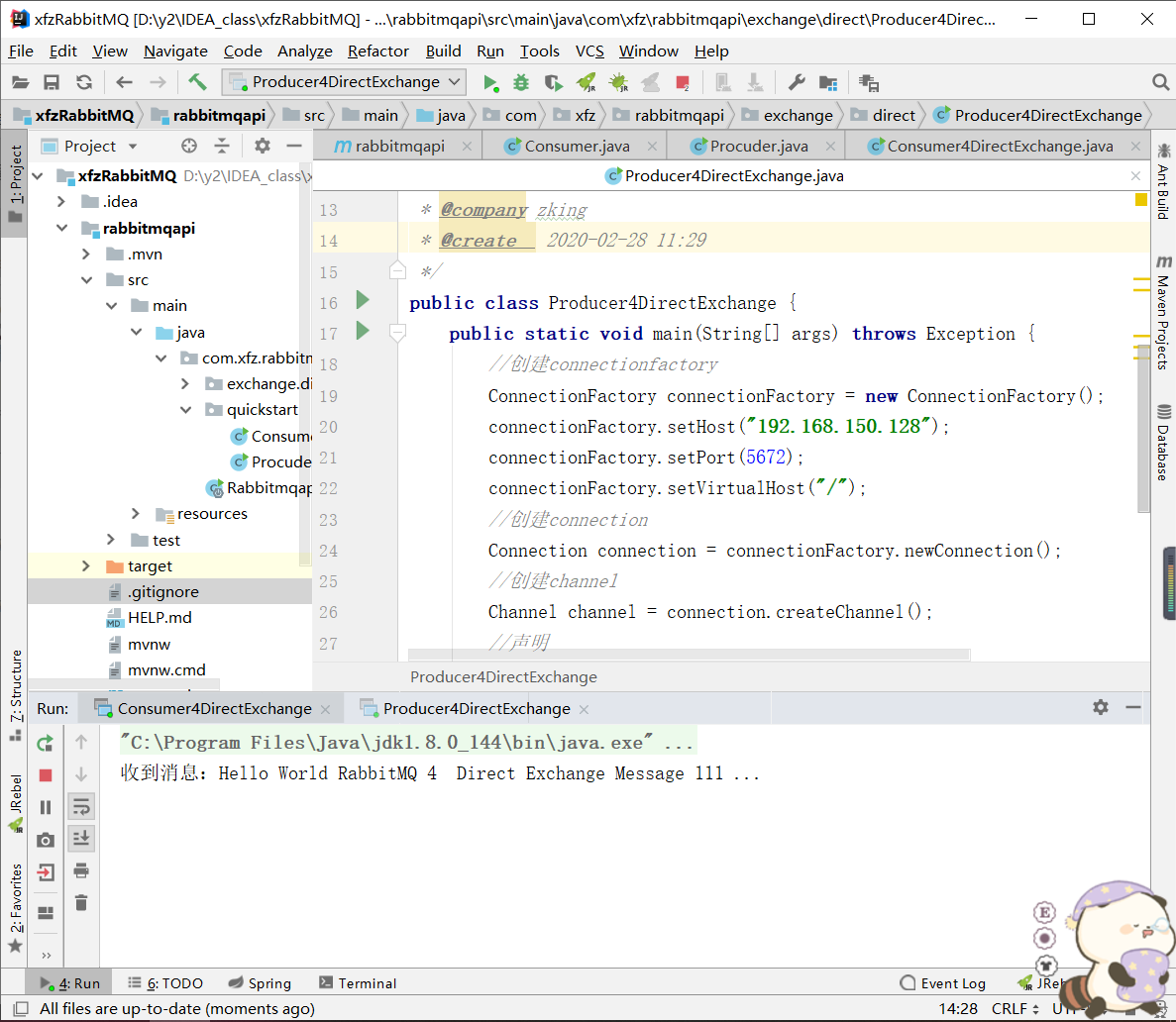Toggle the 2: Favorites tool window
The image size is (1176, 1022).
[x=15, y=907]
